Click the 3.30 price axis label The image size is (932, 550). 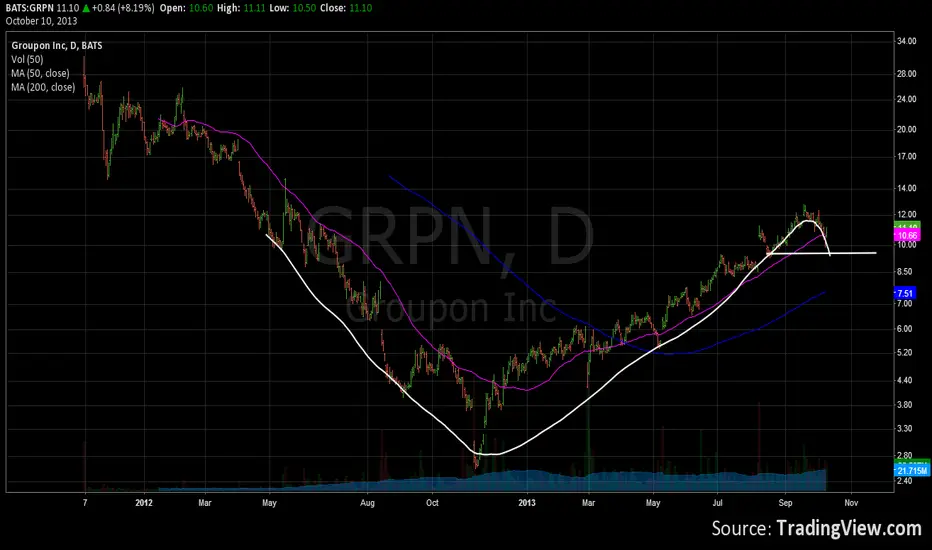pyautogui.click(x=904, y=429)
